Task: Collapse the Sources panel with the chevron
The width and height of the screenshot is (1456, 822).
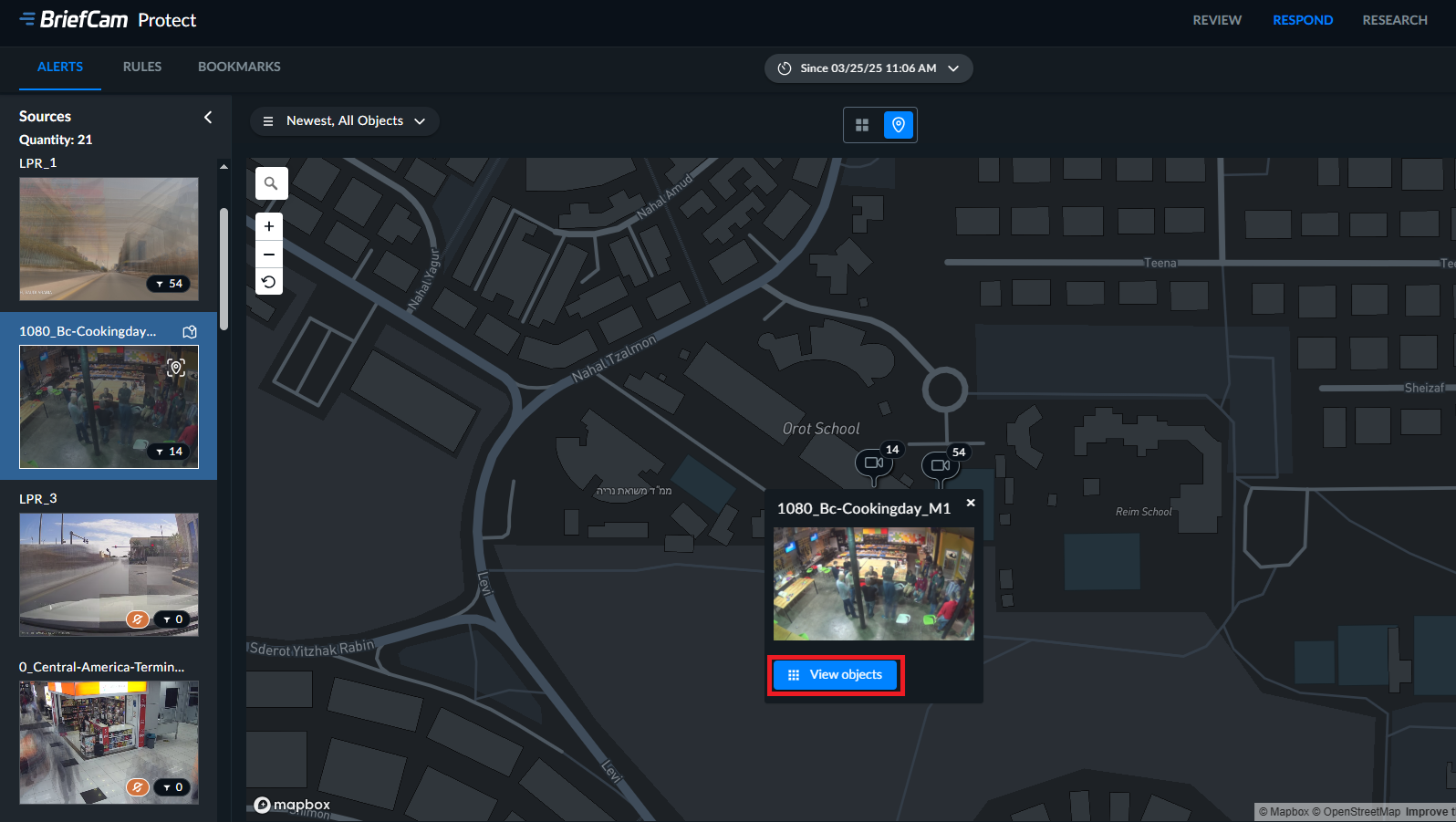Action: tap(208, 117)
